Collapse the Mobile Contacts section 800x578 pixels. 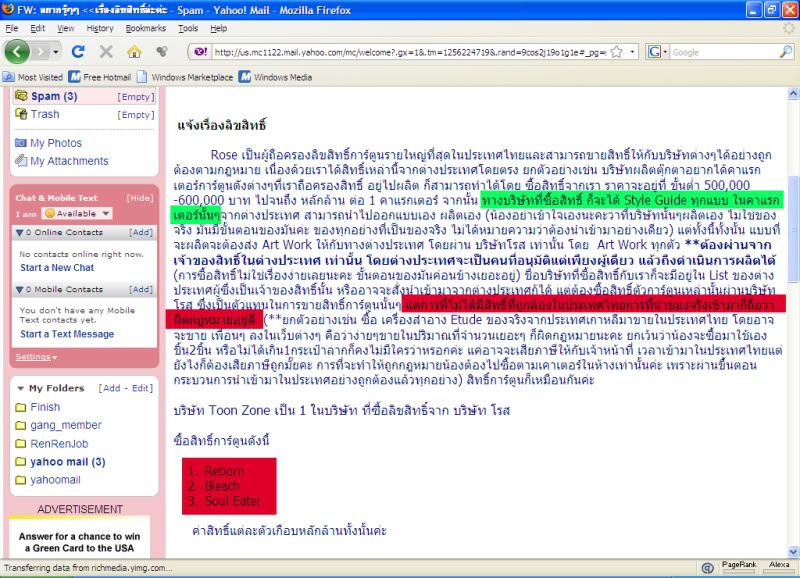tap(19, 290)
